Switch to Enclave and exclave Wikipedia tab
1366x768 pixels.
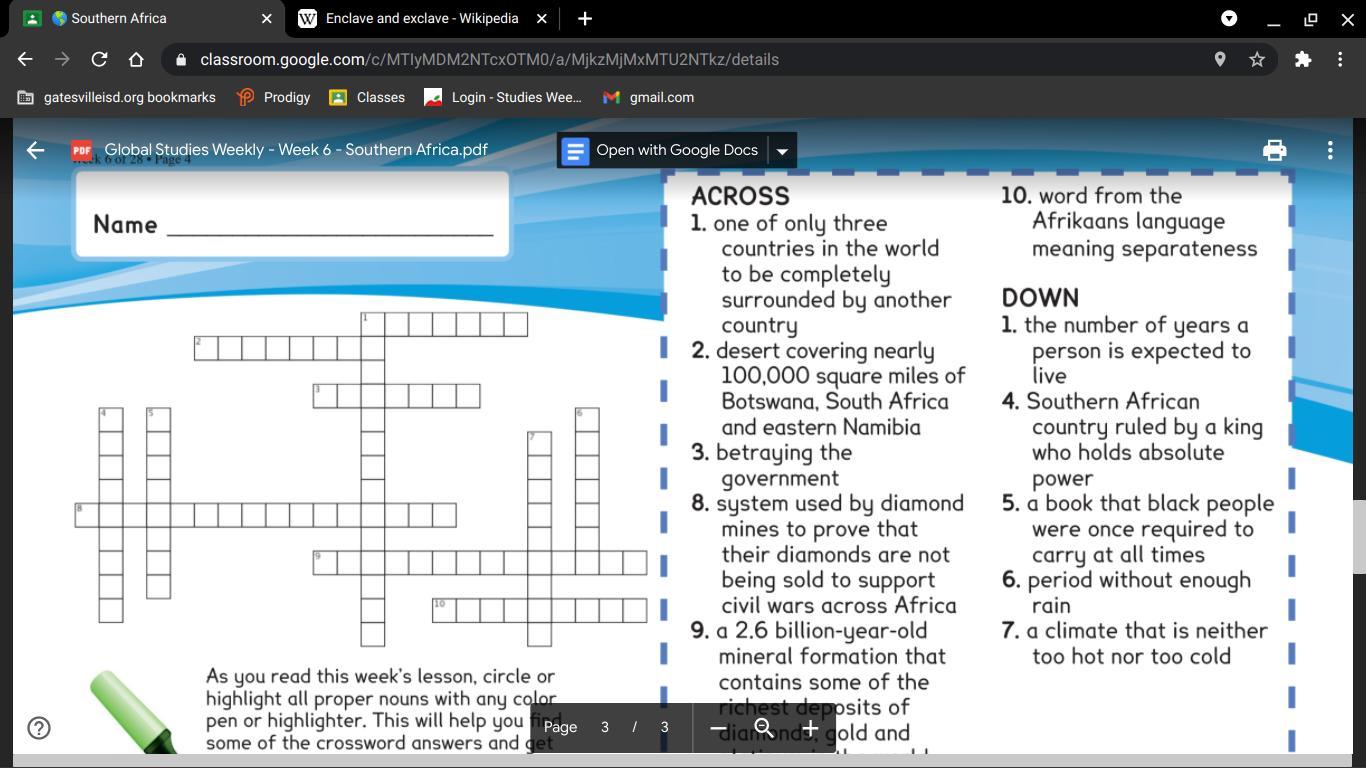tap(422, 18)
